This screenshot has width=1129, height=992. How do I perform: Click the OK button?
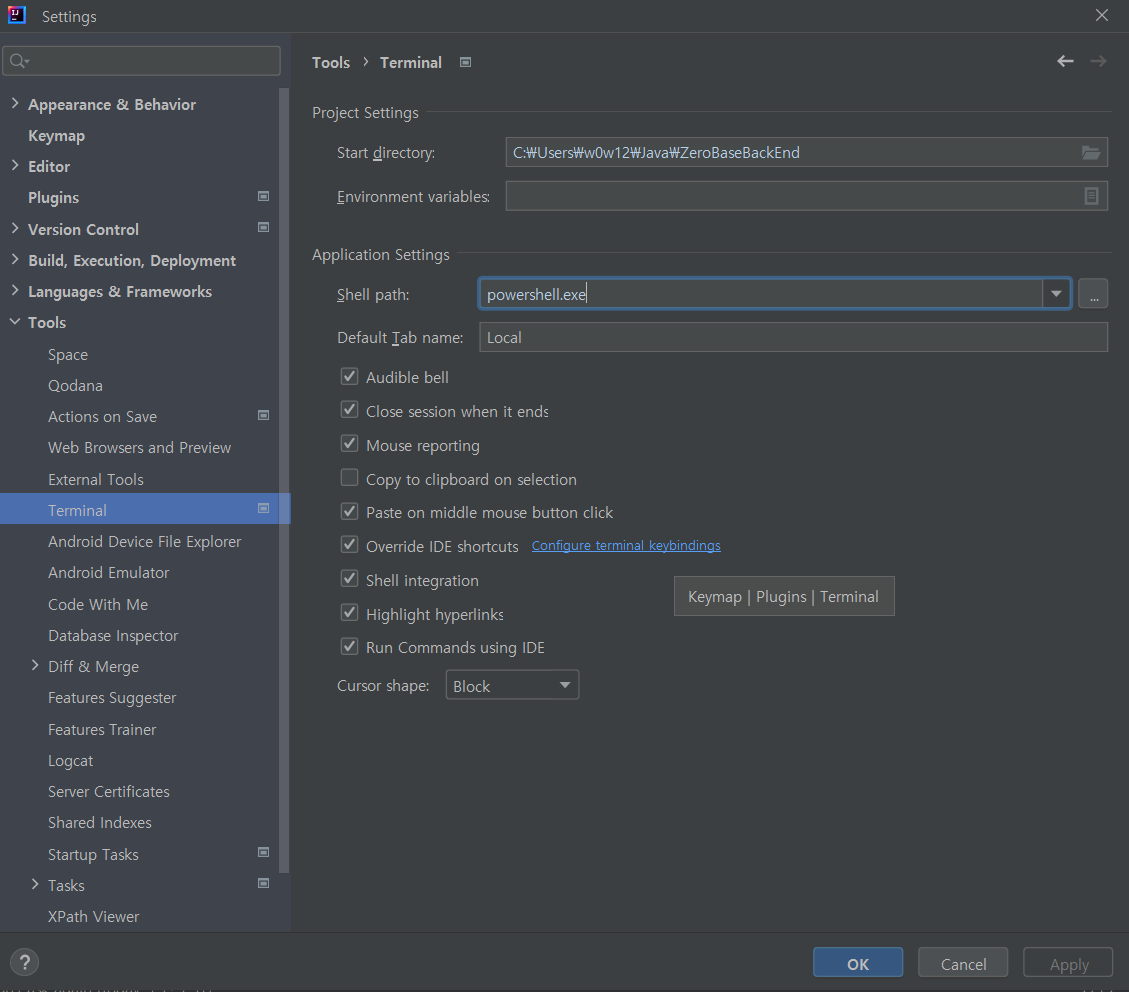[858, 963]
